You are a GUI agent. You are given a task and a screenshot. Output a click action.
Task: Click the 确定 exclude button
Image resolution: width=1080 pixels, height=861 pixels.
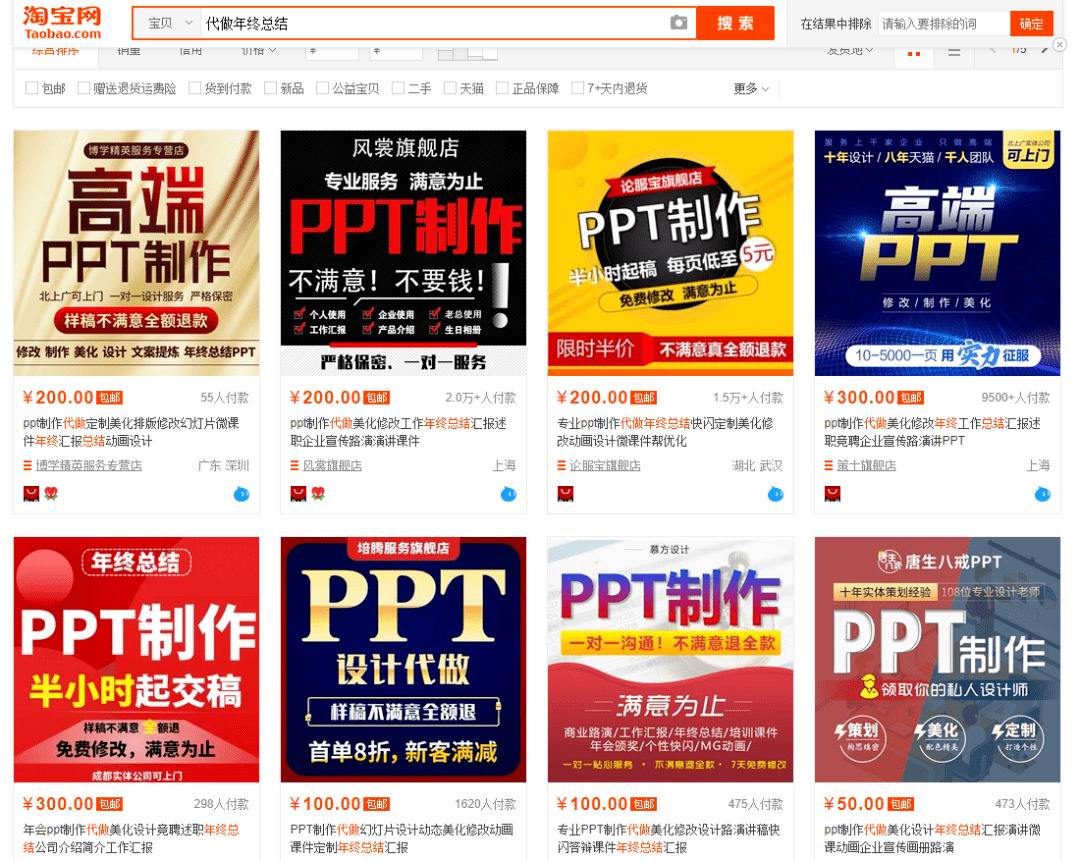[x=1031, y=23]
